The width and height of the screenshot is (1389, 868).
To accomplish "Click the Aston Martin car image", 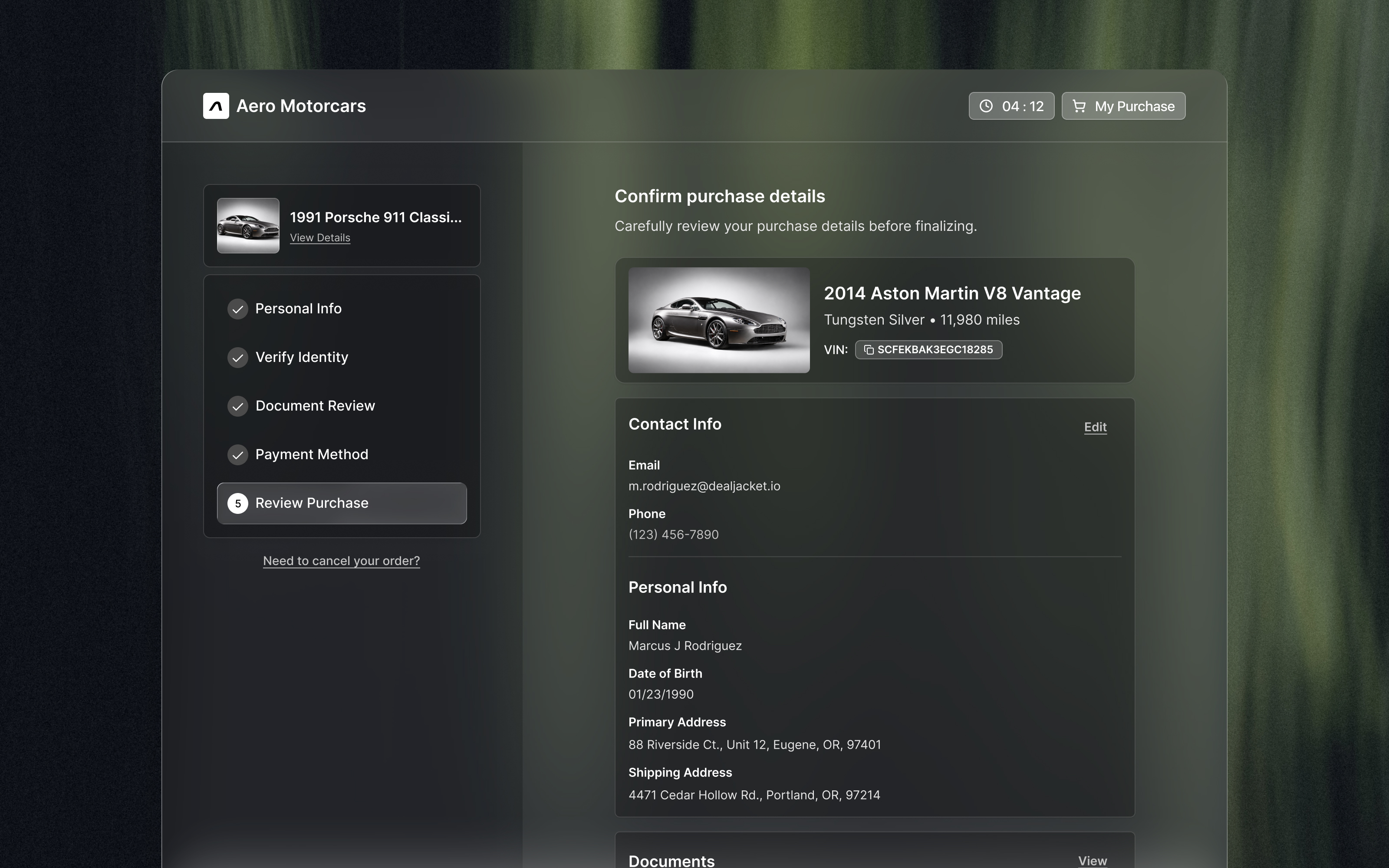I will 719,320.
